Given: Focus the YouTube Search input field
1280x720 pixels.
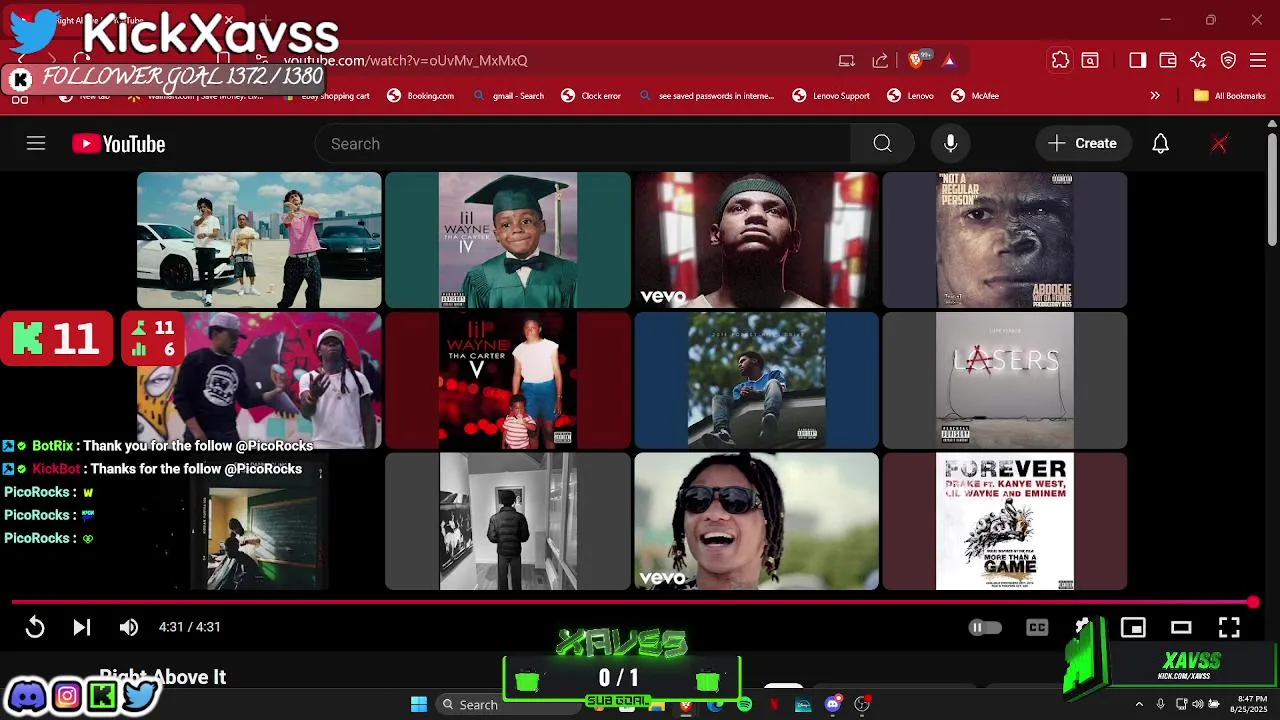Looking at the screenshot, I should point(583,144).
